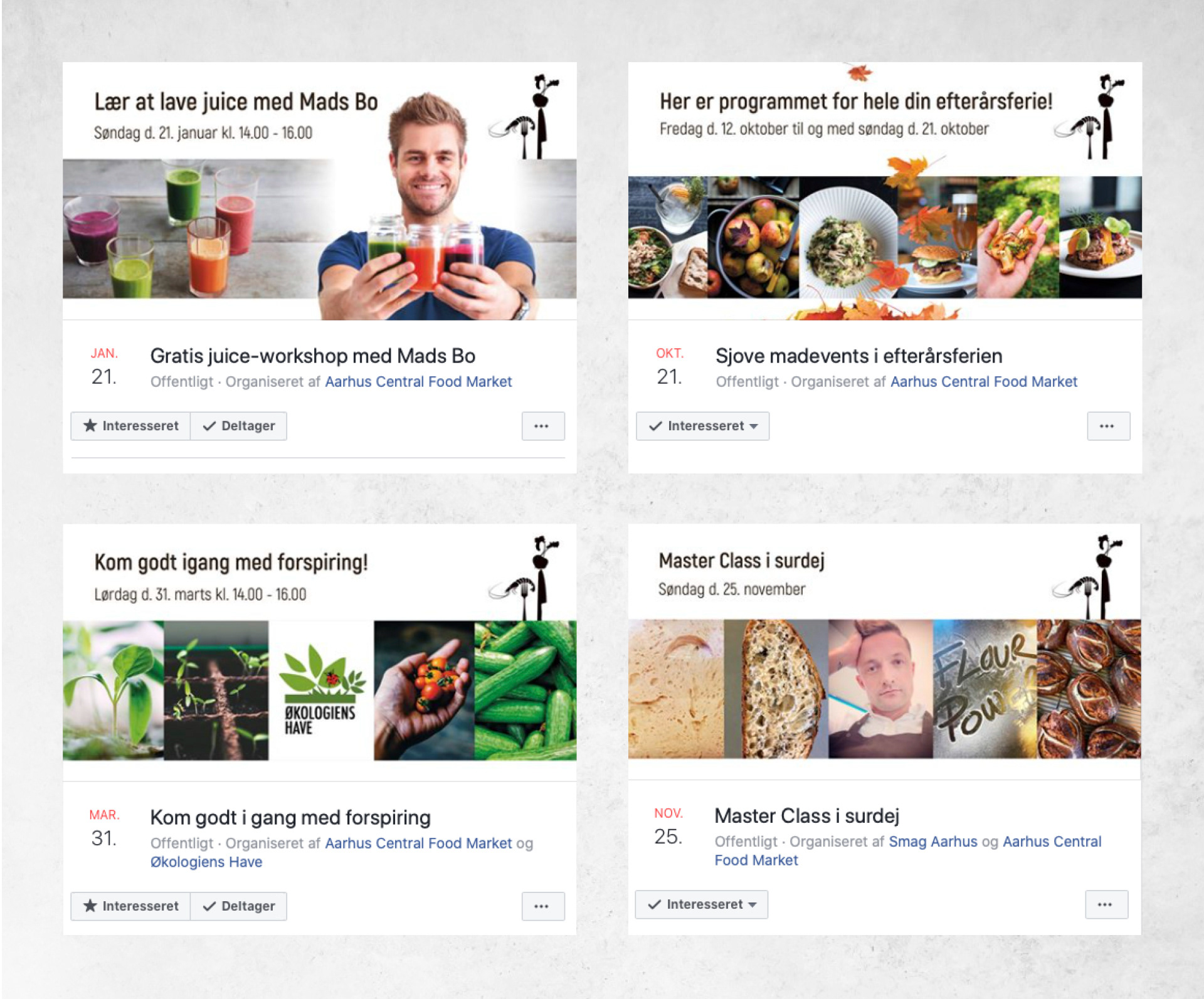This screenshot has width=1204, height=999.
Task: Click the Økologiens Have logo in cover
Action: [x=321, y=690]
